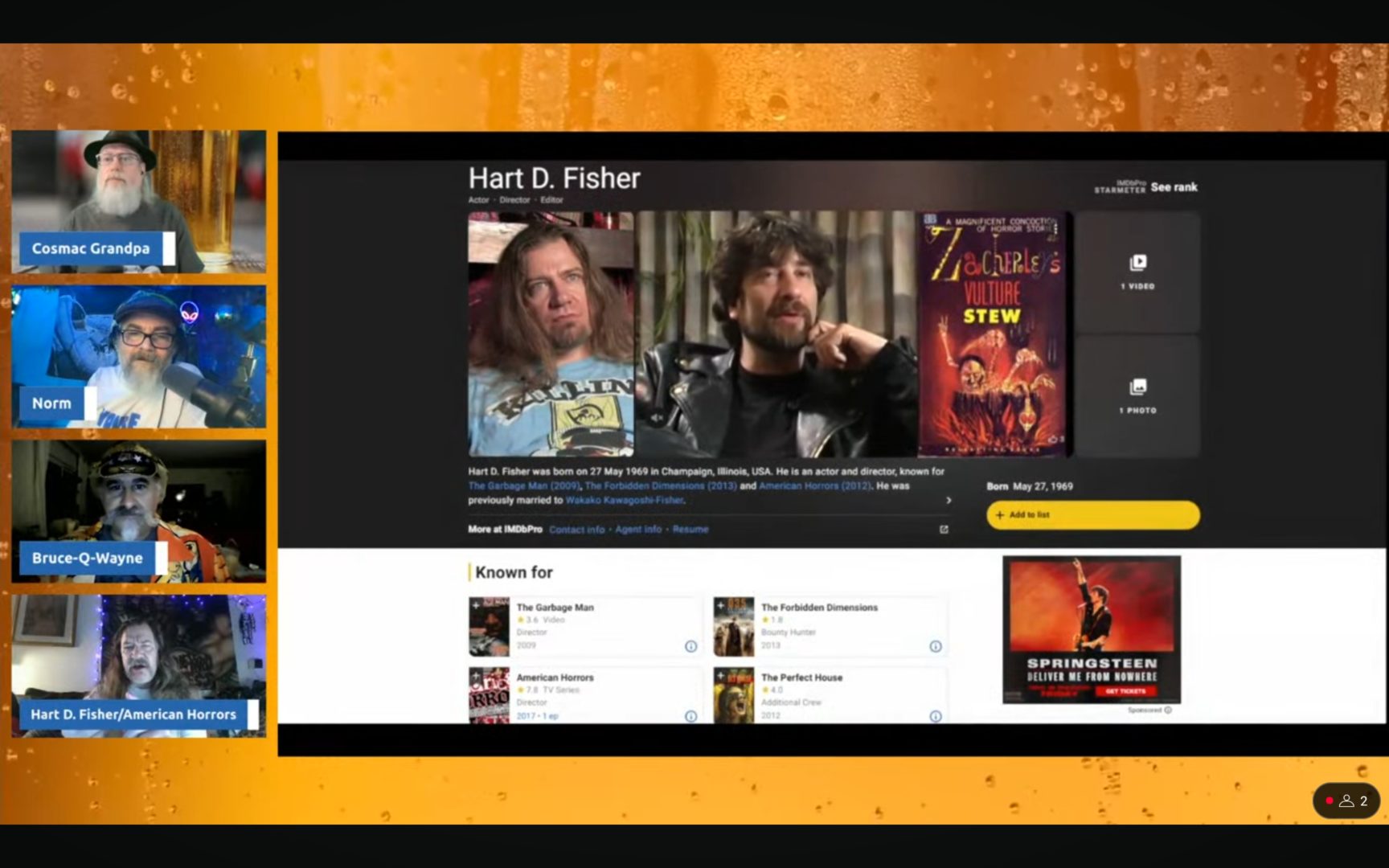The image size is (1389, 868).
Task: Open the Agent info link
Action: tap(638, 530)
